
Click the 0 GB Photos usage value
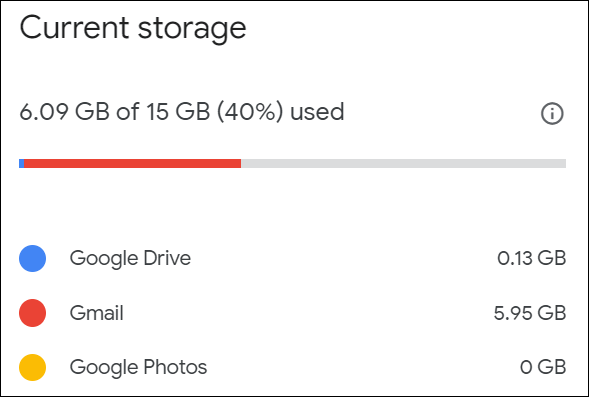[543, 367]
